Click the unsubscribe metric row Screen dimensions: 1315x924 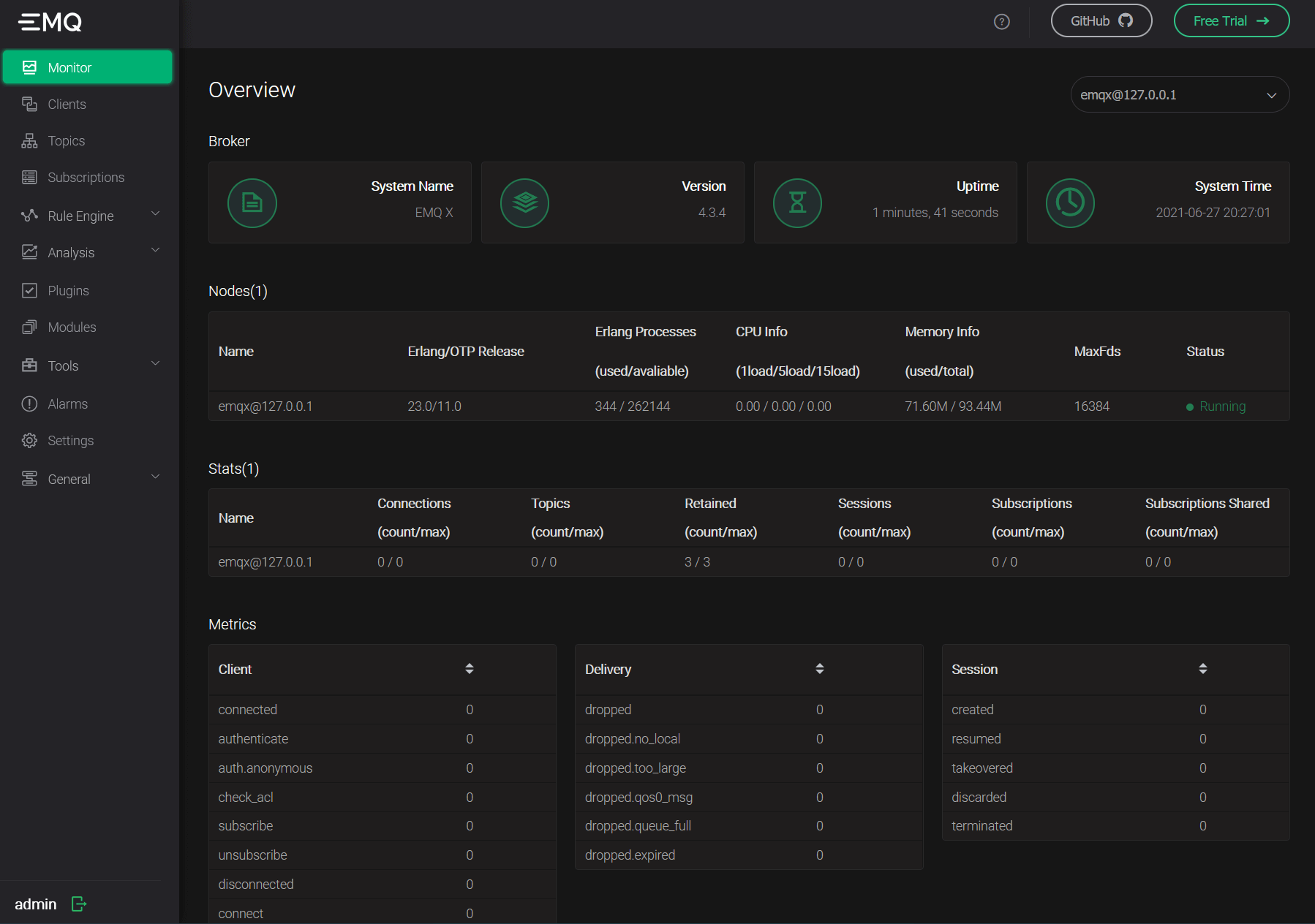[x=383, y=855]
